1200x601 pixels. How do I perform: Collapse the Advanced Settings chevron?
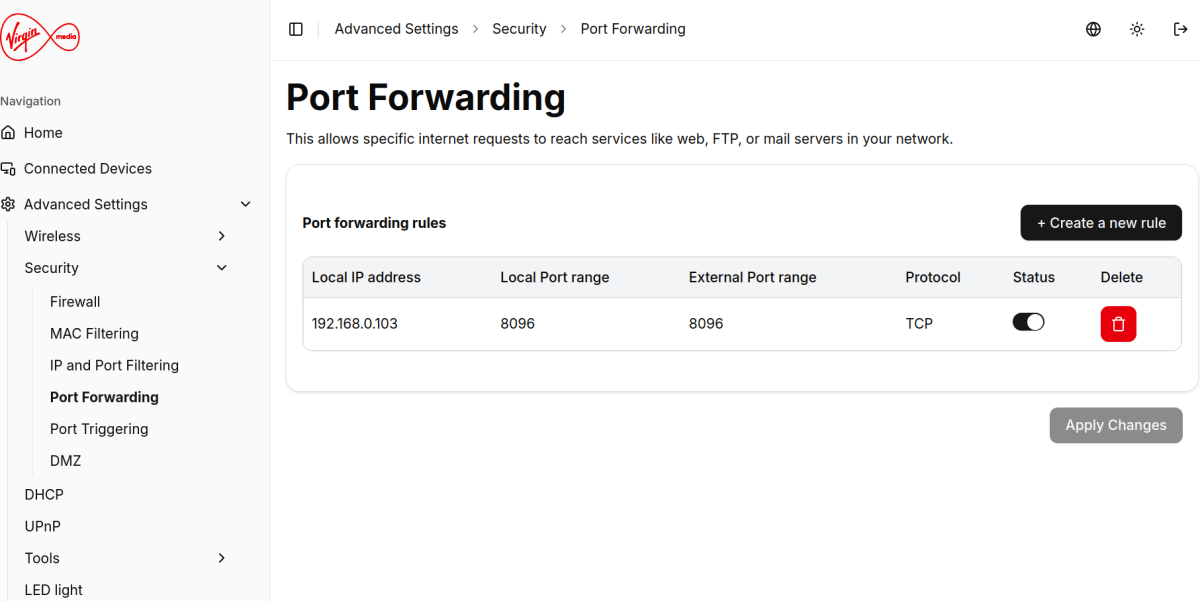[246, 204]
